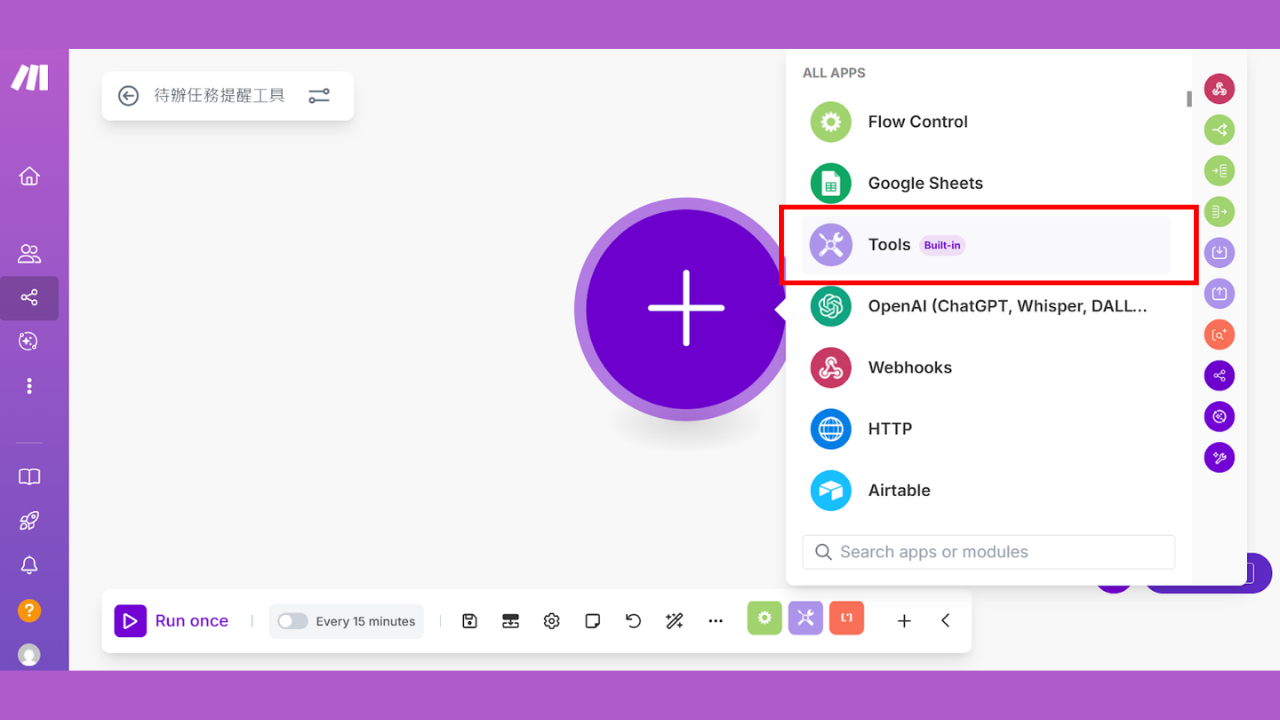Click the dark purple share-nodes icon on right strip
Viewport: 1280px width, 720px height.
tap(1219, 376)
